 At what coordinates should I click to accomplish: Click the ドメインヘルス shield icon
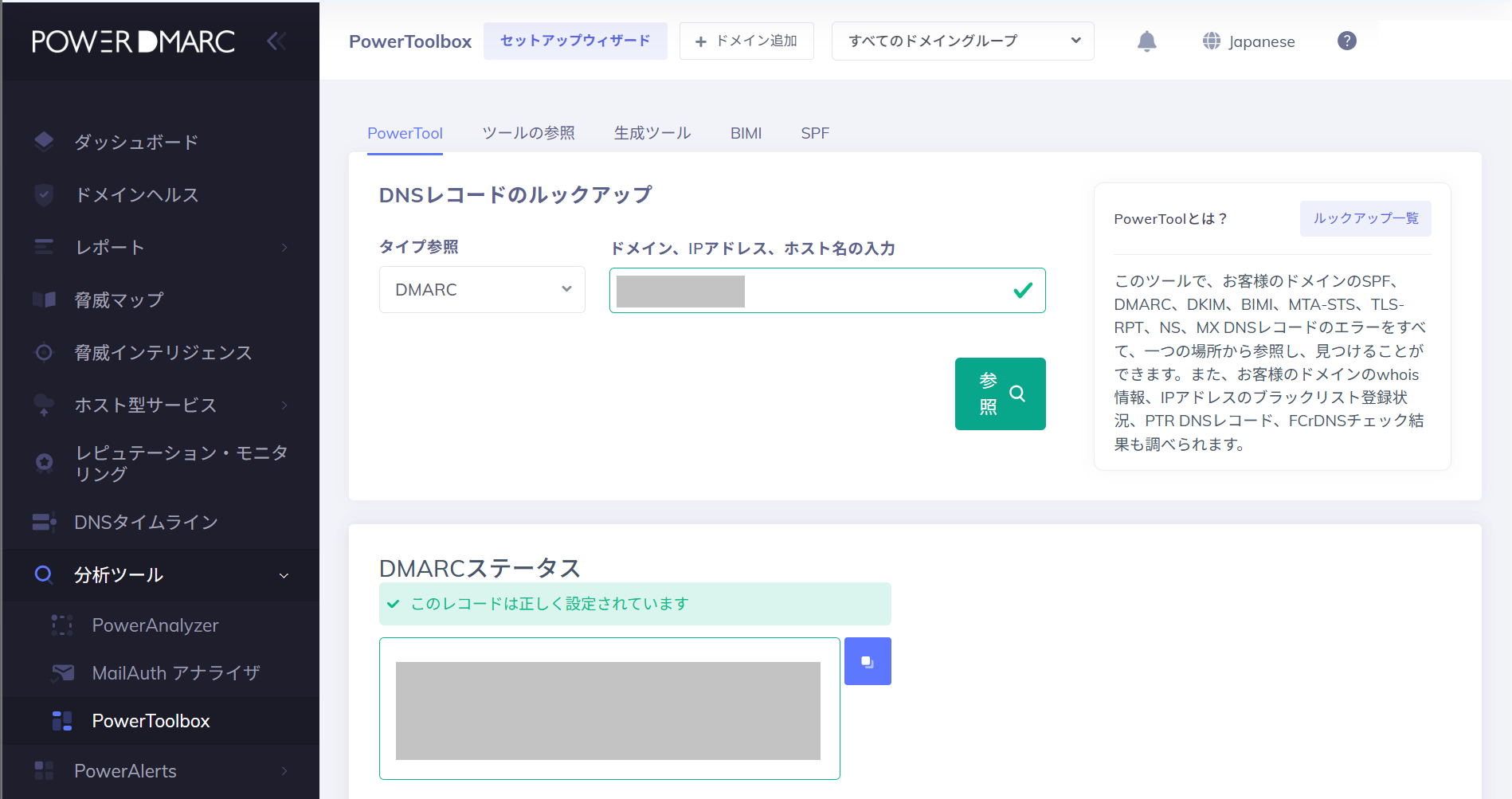(x=44, y=194)
